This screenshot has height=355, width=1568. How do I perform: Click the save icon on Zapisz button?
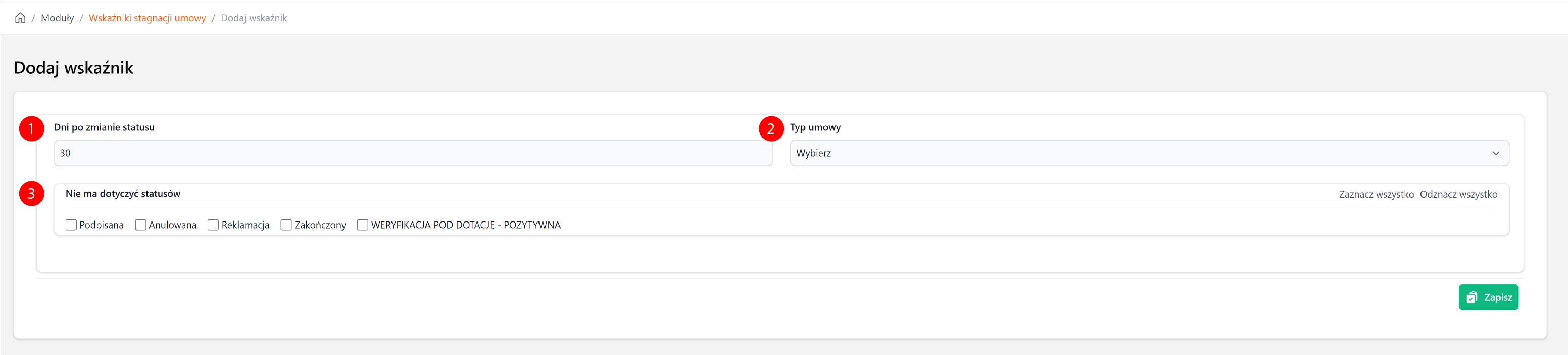pos(1472,297)
